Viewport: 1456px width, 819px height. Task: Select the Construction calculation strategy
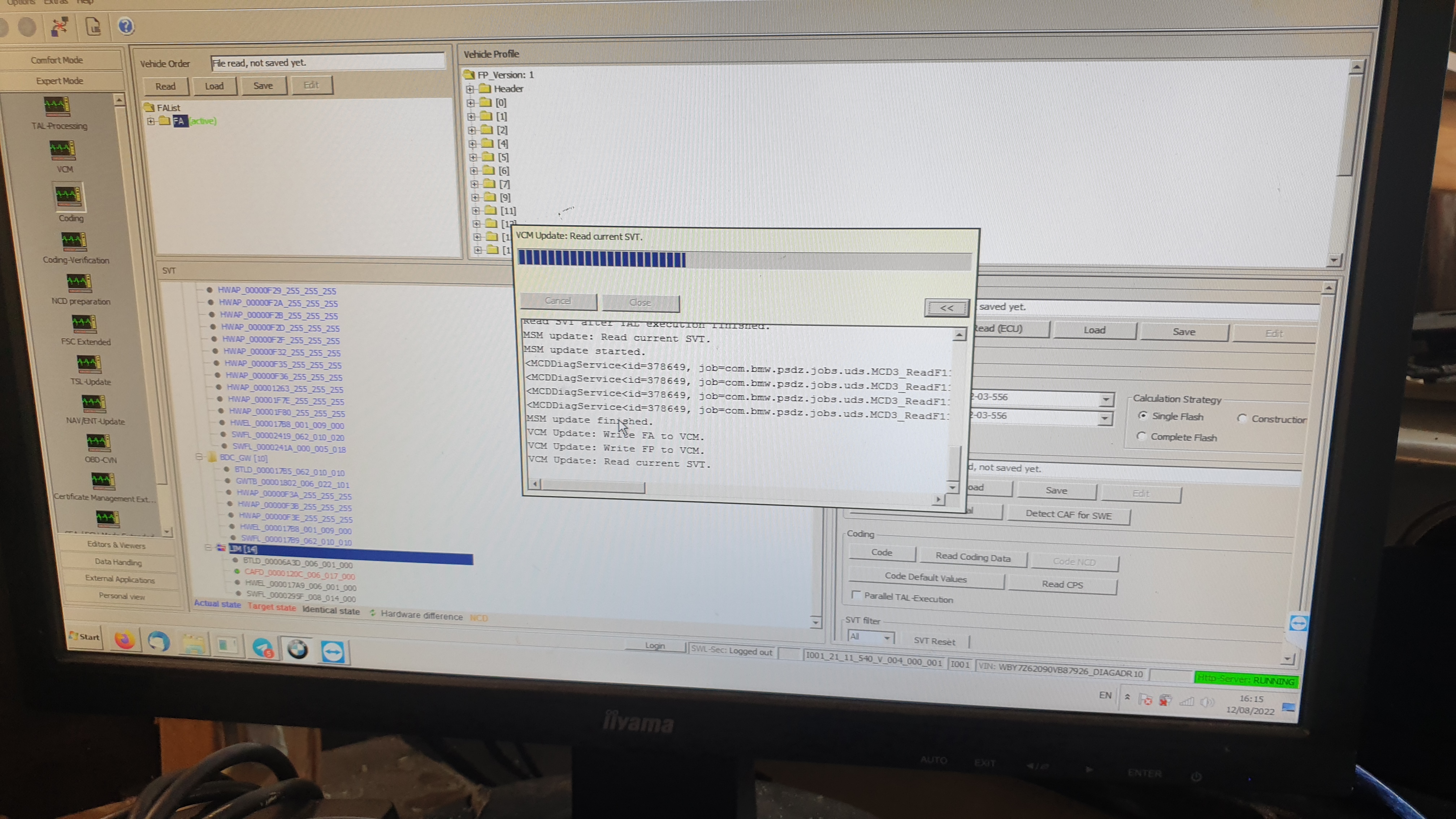click(x=1242, y=418)
